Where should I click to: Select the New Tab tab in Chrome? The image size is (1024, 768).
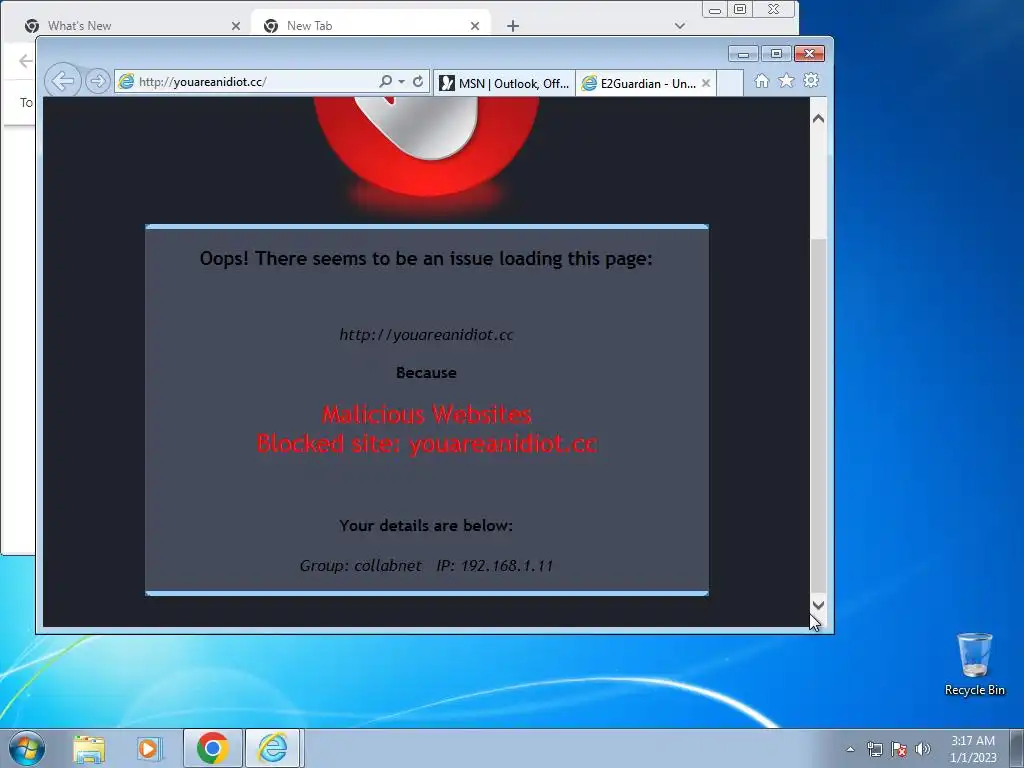coord(369,25)
